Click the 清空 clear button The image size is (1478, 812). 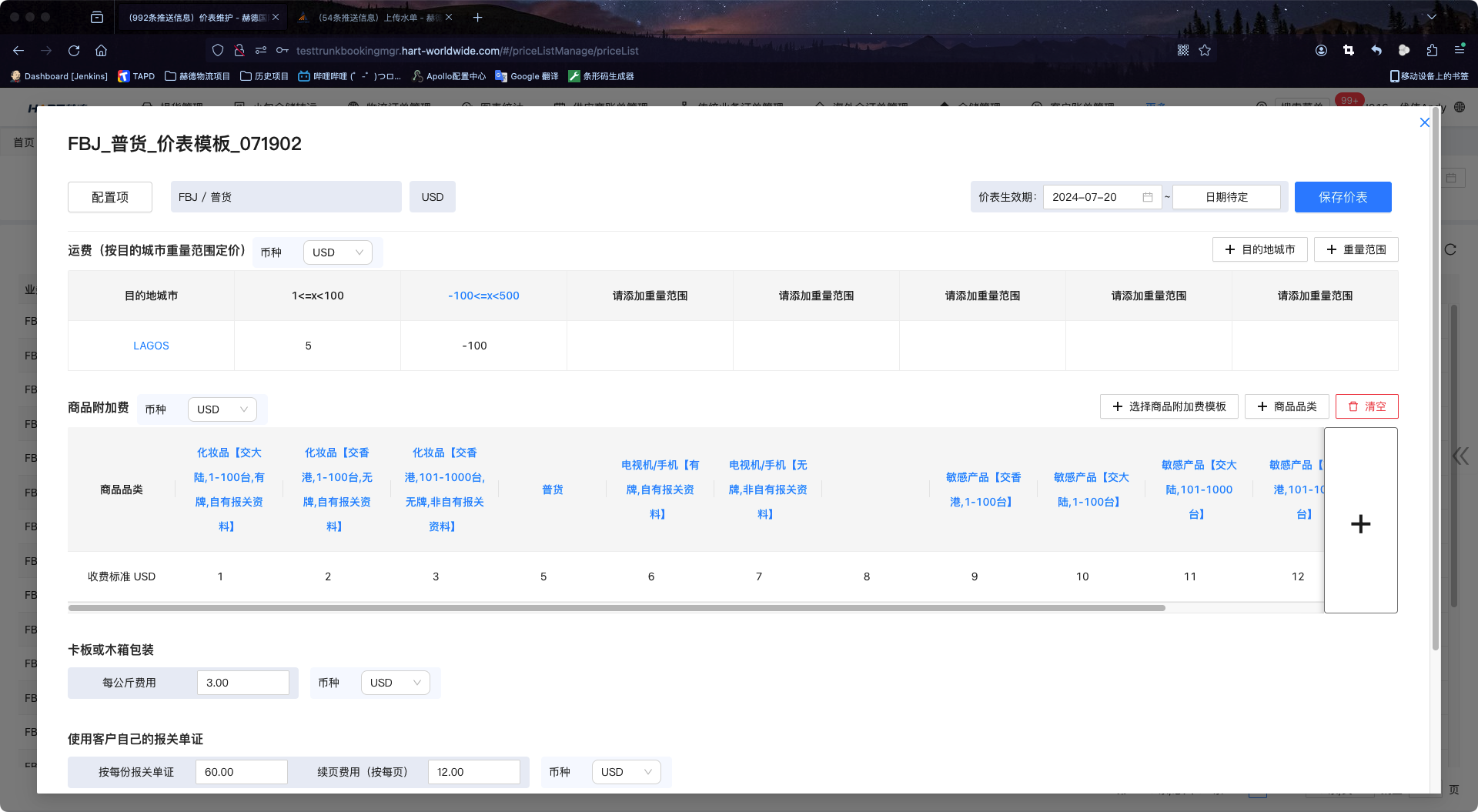point(1366,406)
